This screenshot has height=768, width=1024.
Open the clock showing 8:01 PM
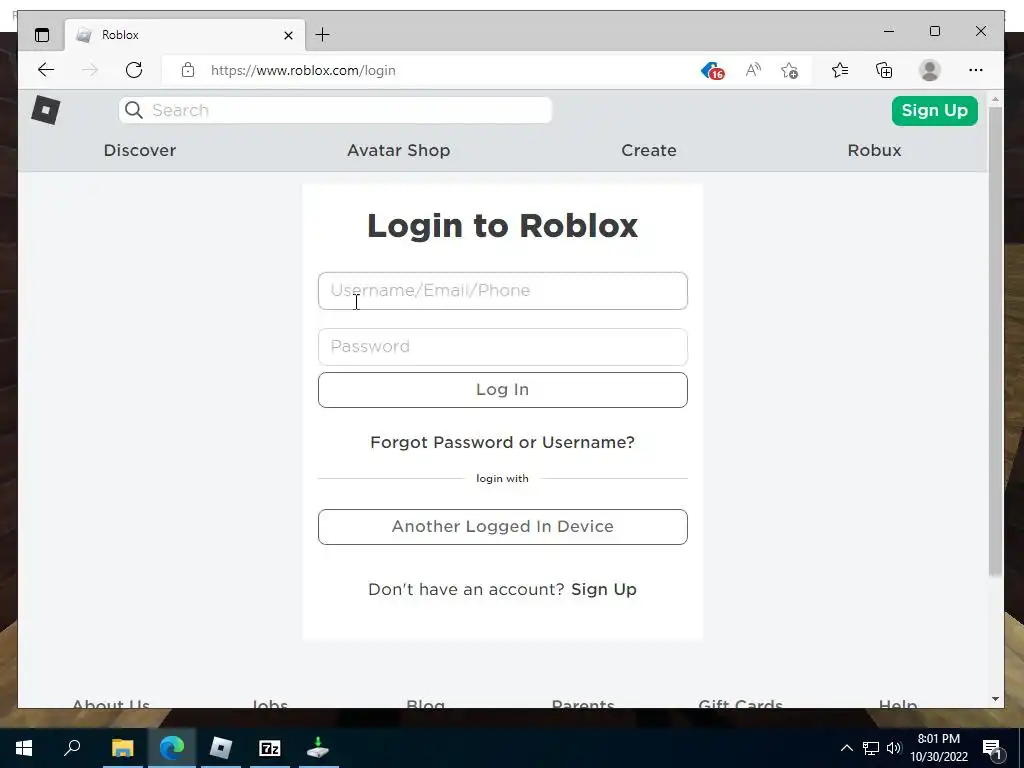pos(938,748)
